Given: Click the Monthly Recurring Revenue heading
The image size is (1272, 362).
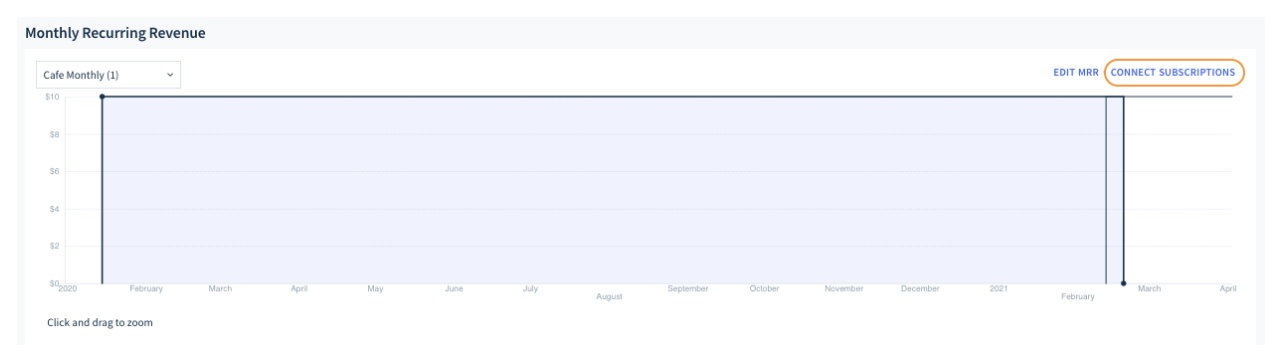Looking at the screenshot, I should [115, 33].
